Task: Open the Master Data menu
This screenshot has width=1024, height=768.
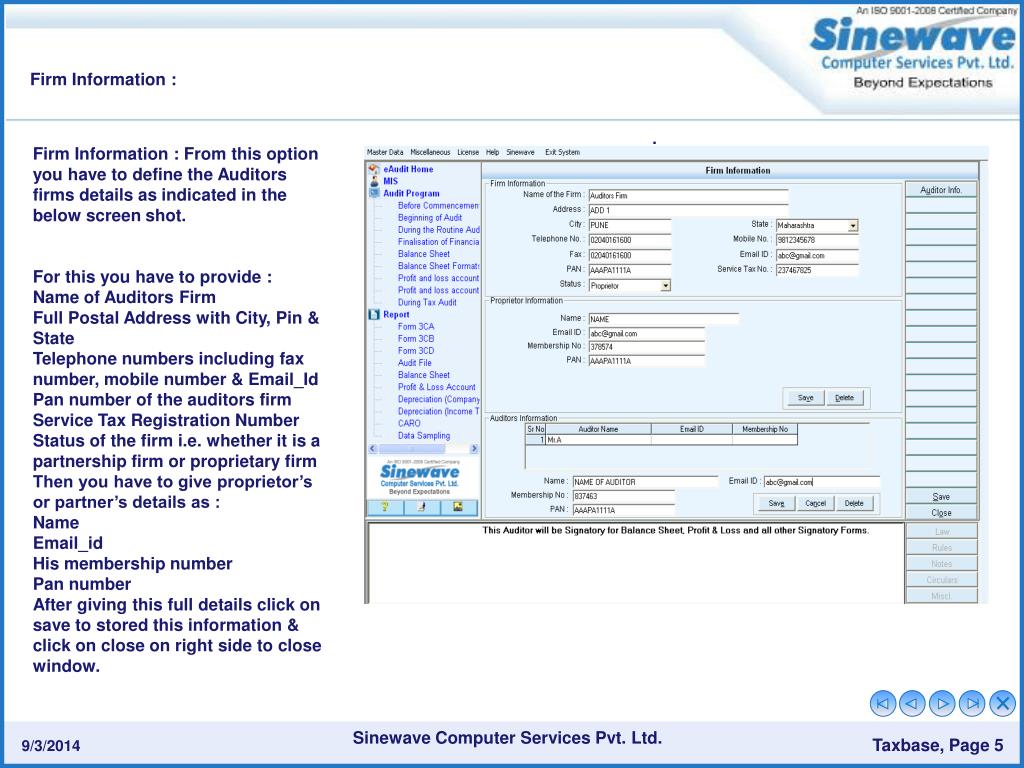Action: (x=385, y=152)
